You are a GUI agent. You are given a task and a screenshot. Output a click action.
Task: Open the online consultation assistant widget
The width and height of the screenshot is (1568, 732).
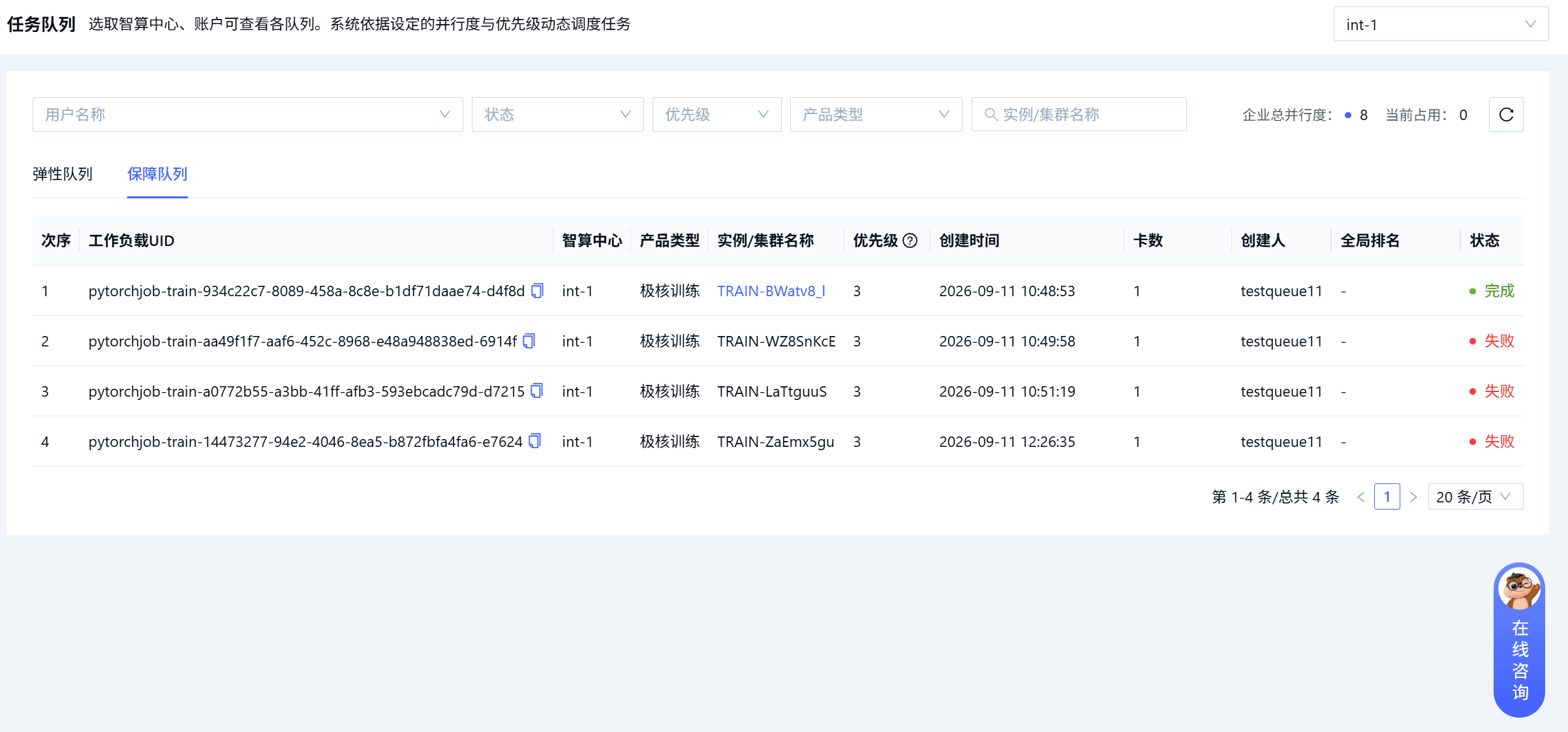click(x=1519, y=639)
